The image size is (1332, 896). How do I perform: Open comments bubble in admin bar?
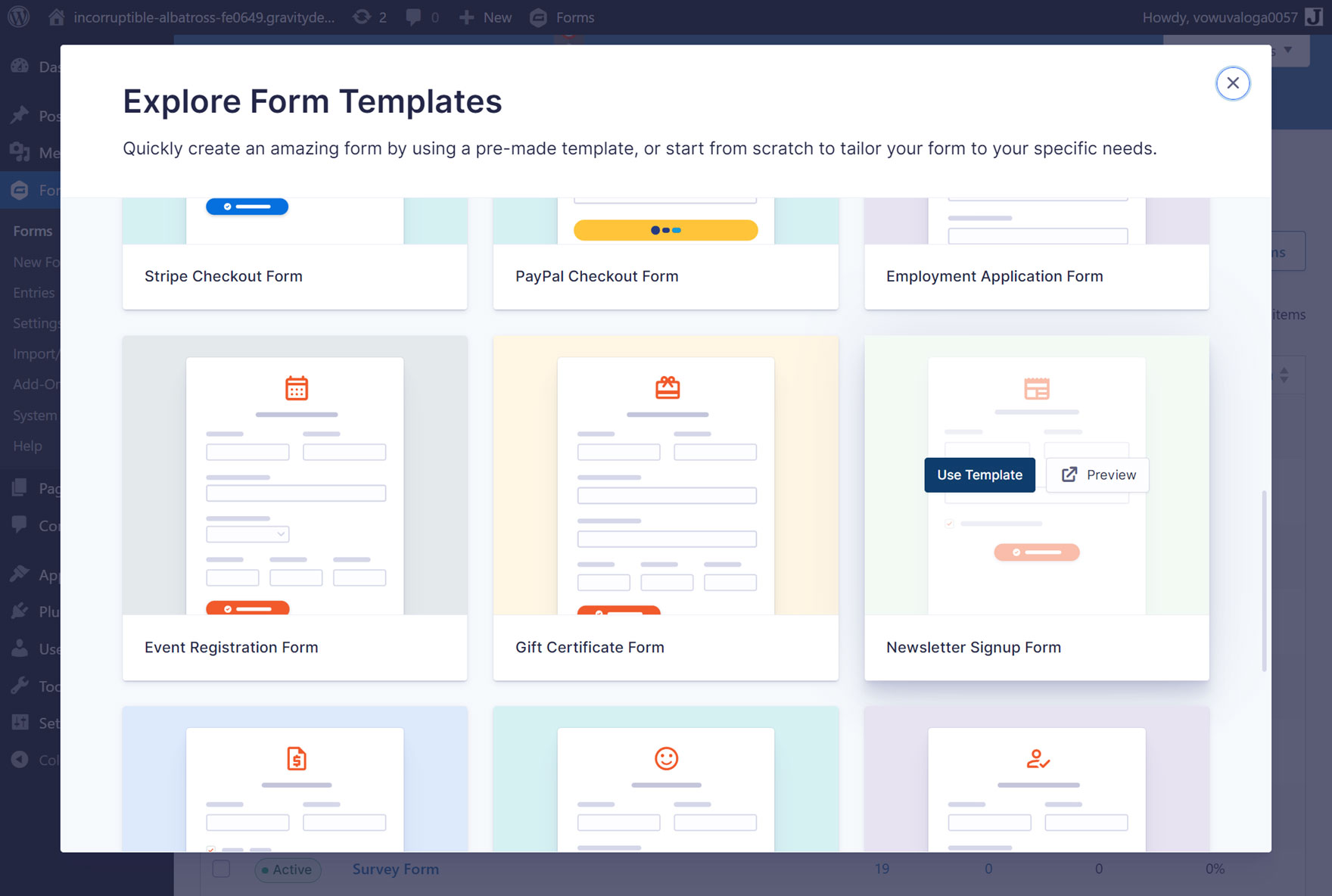point(422,17)
